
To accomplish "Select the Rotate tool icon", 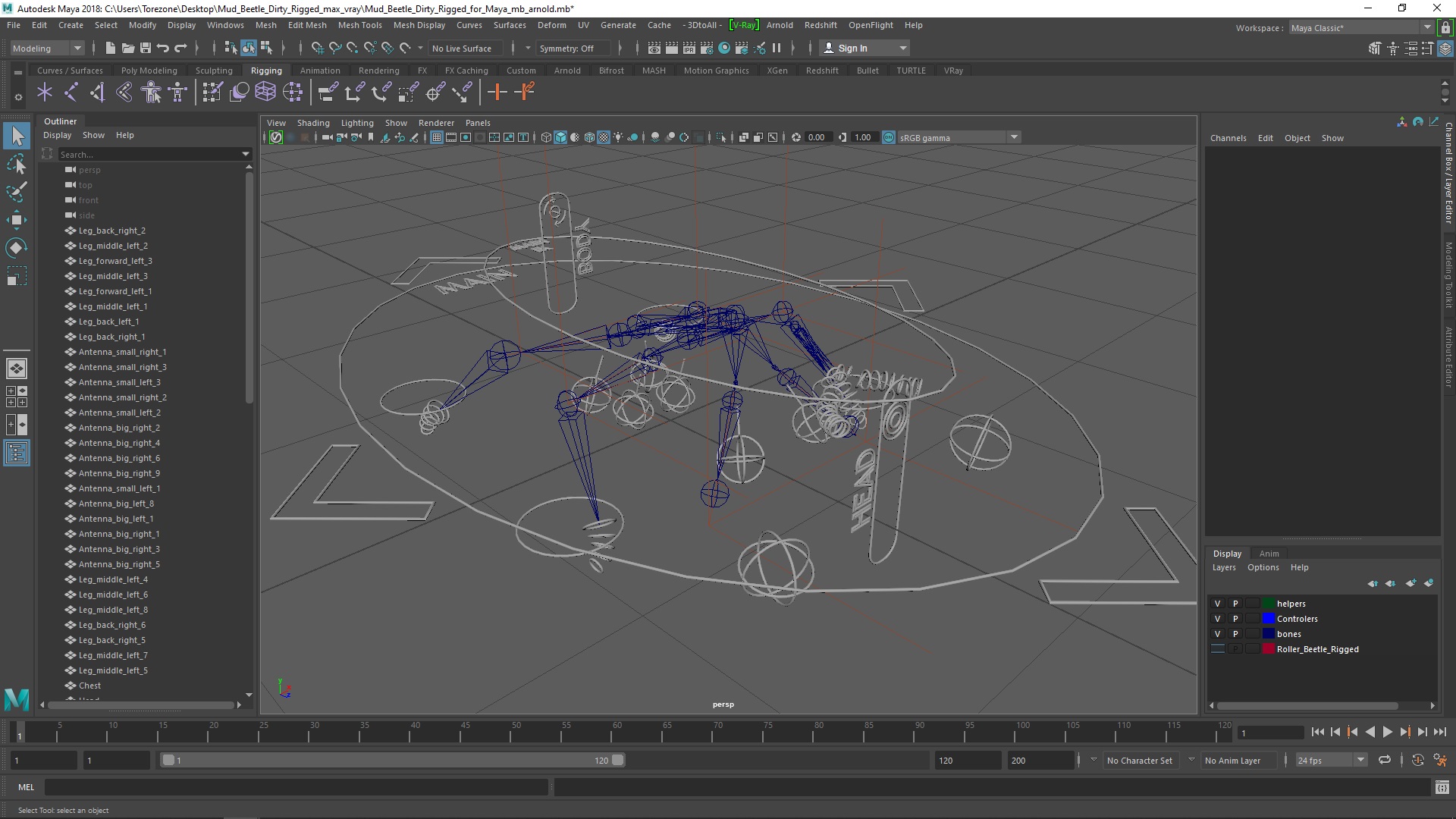I will point(15,248).
